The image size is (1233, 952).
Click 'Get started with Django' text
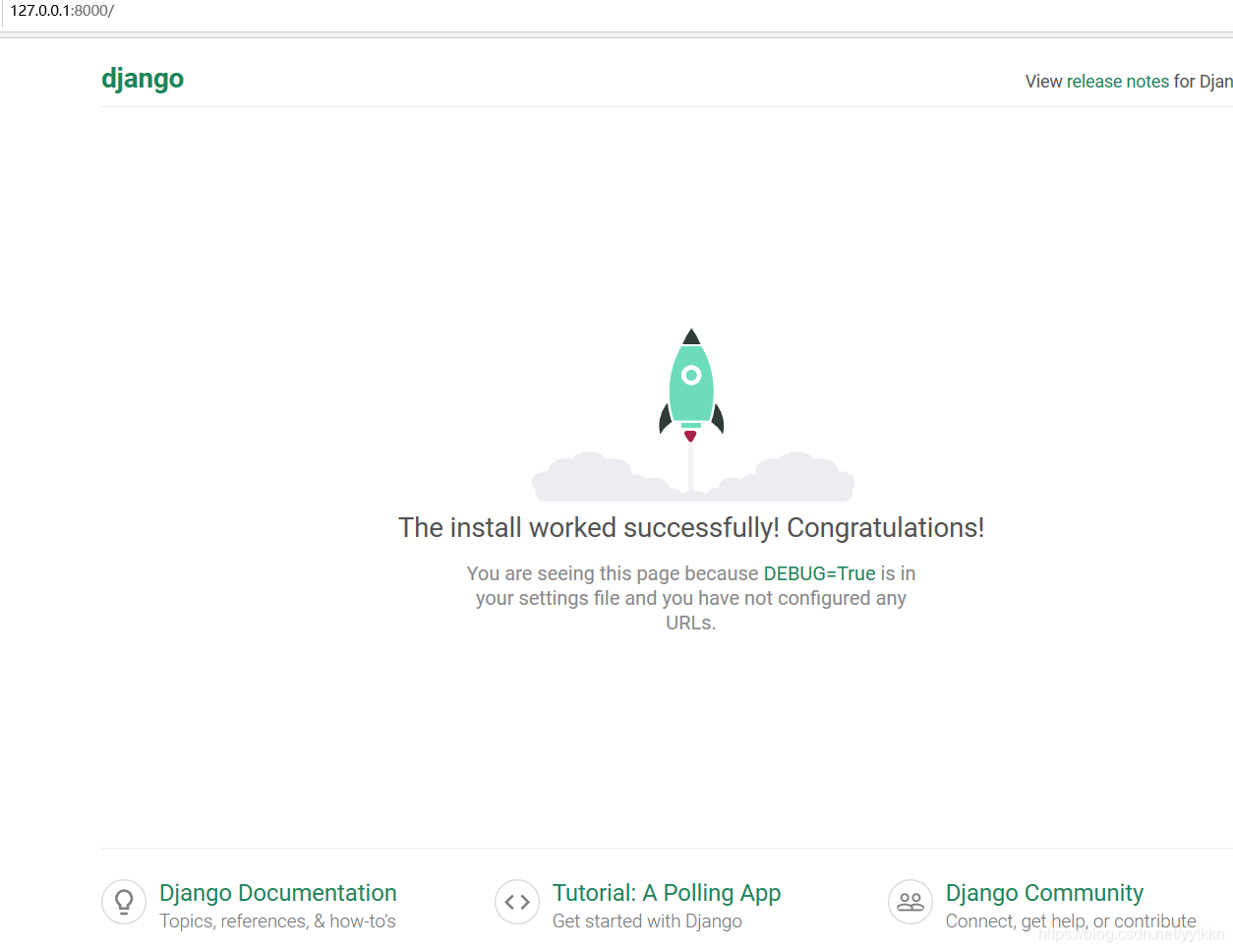click(x=647, y=922)
